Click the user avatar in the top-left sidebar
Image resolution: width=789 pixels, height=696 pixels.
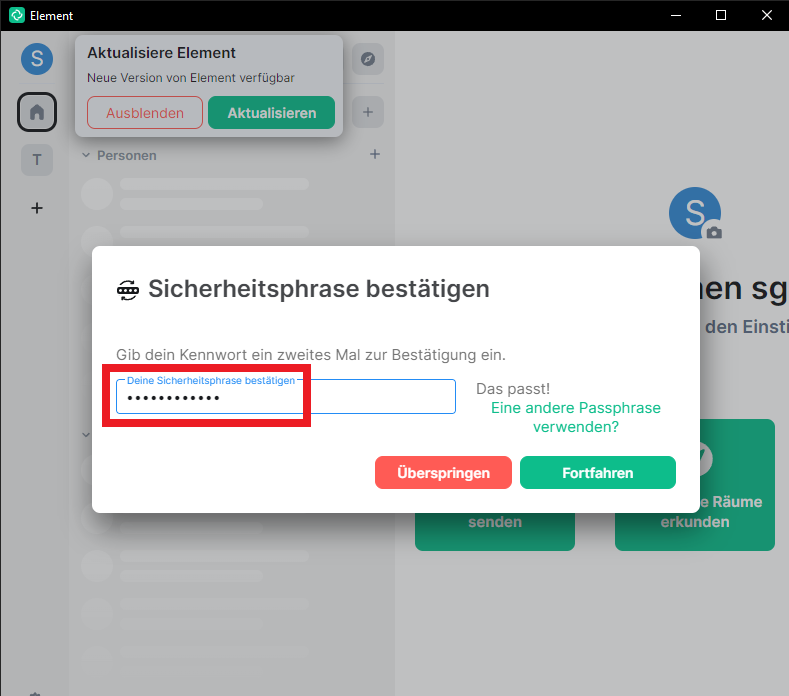point(37,58)
